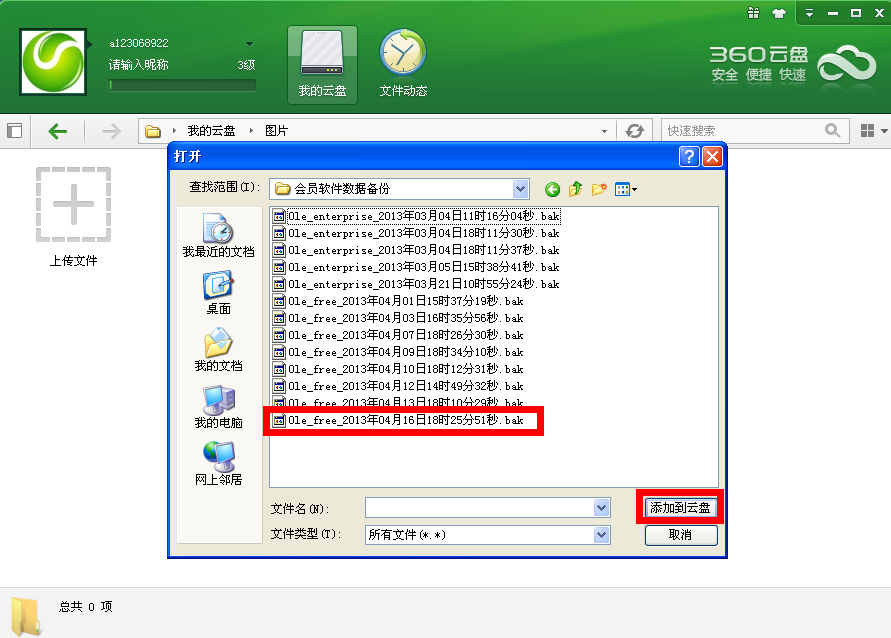Expand the 查找范围 folder dropdown
The image size is (891, 638).
click(x=520, y=188)
